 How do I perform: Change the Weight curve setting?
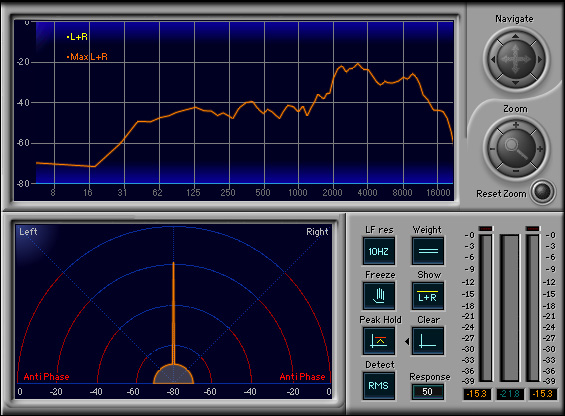click(428, 251)
